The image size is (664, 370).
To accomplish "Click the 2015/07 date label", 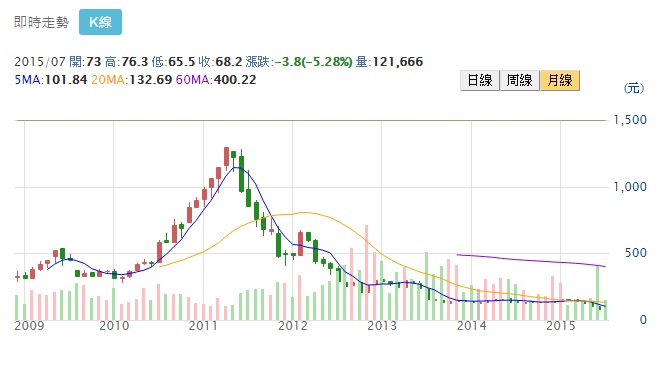I will [x=40, y=62].
